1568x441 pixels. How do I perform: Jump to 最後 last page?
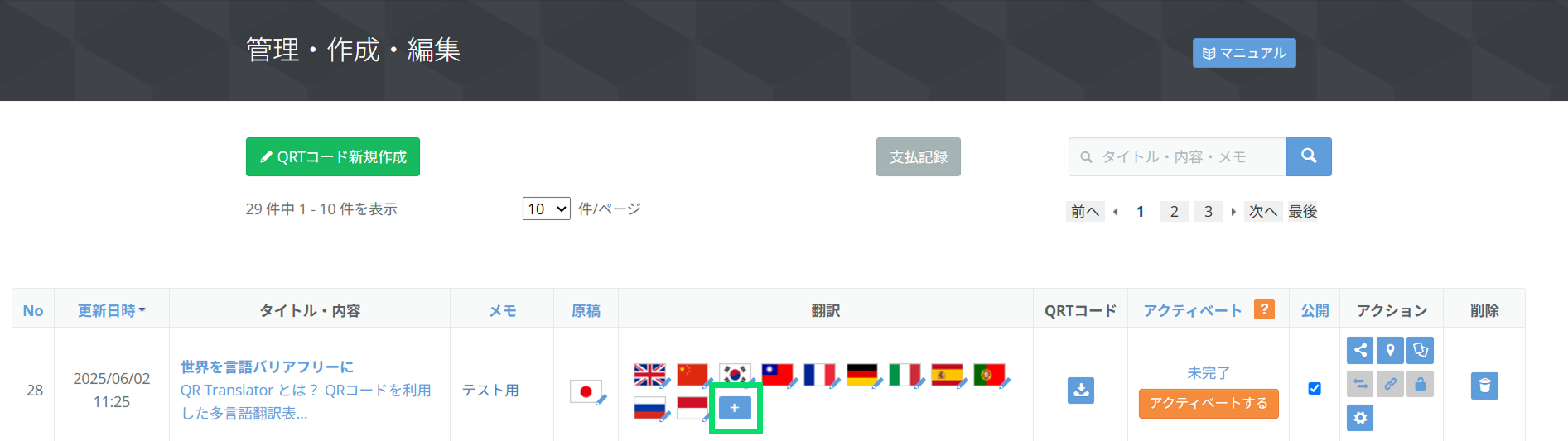[1303, 211]
